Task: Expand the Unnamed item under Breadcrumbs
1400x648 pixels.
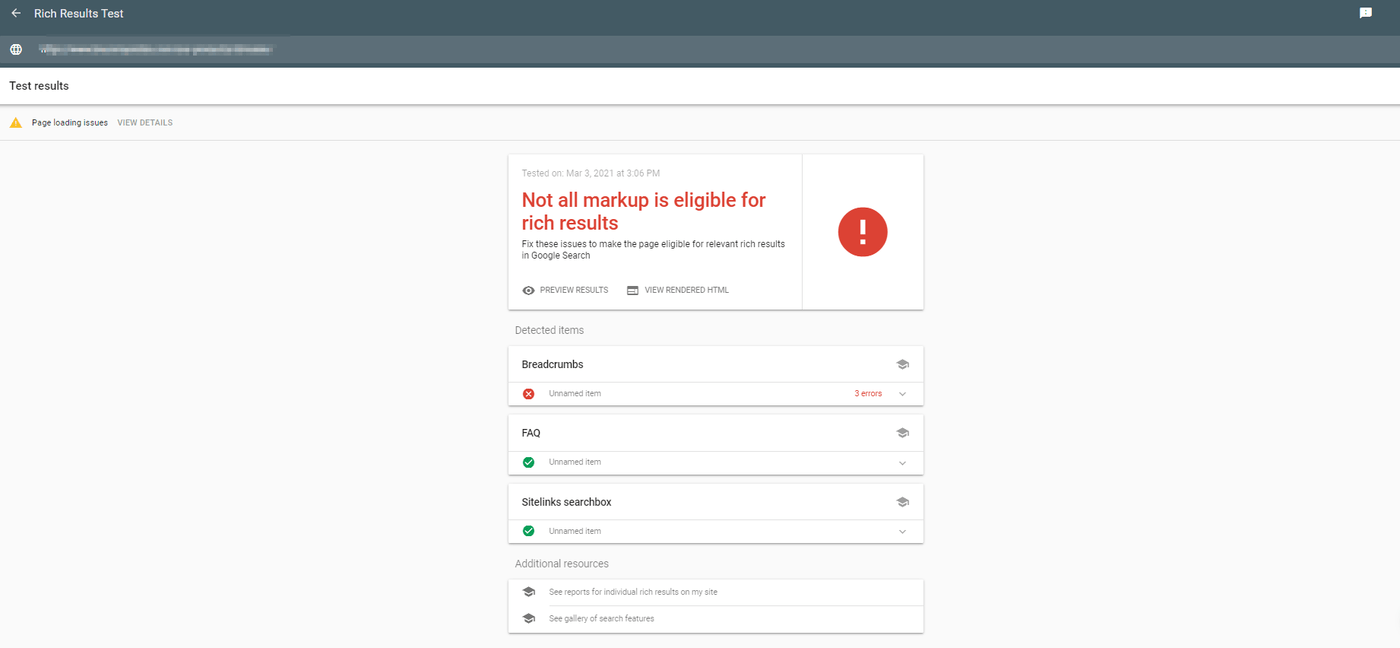Action: click(x=902, y=393)
